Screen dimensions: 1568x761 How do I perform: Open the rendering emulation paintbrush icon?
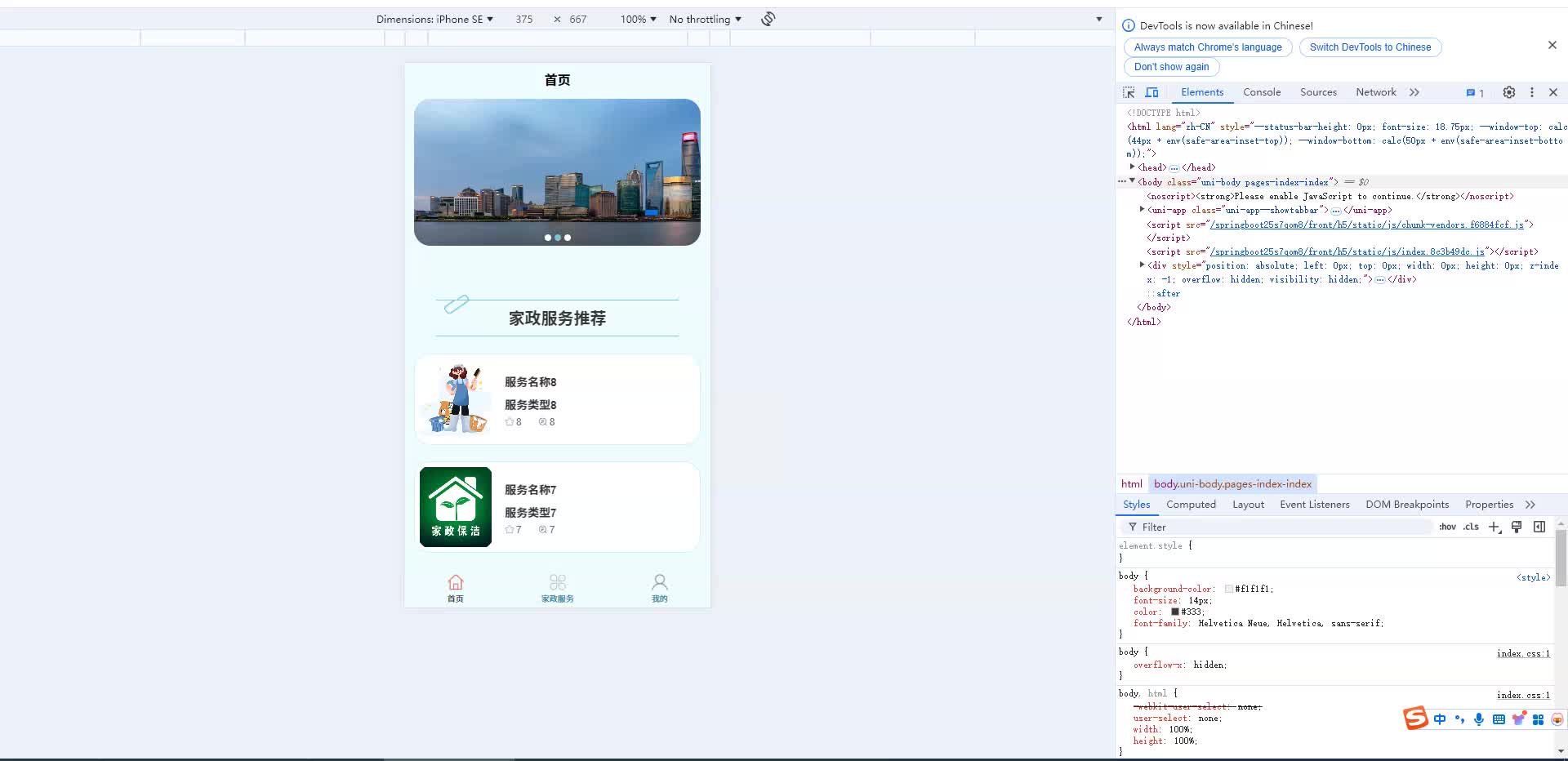(x=1516, y=527)
